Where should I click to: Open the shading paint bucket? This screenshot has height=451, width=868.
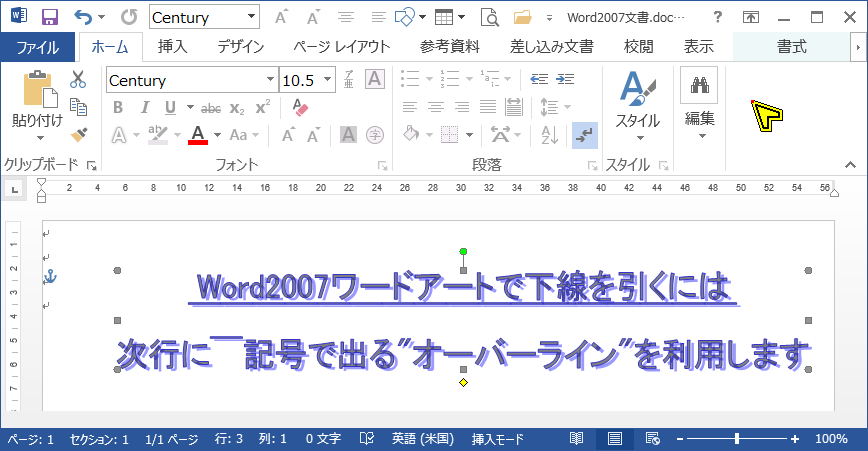point(411,134)
